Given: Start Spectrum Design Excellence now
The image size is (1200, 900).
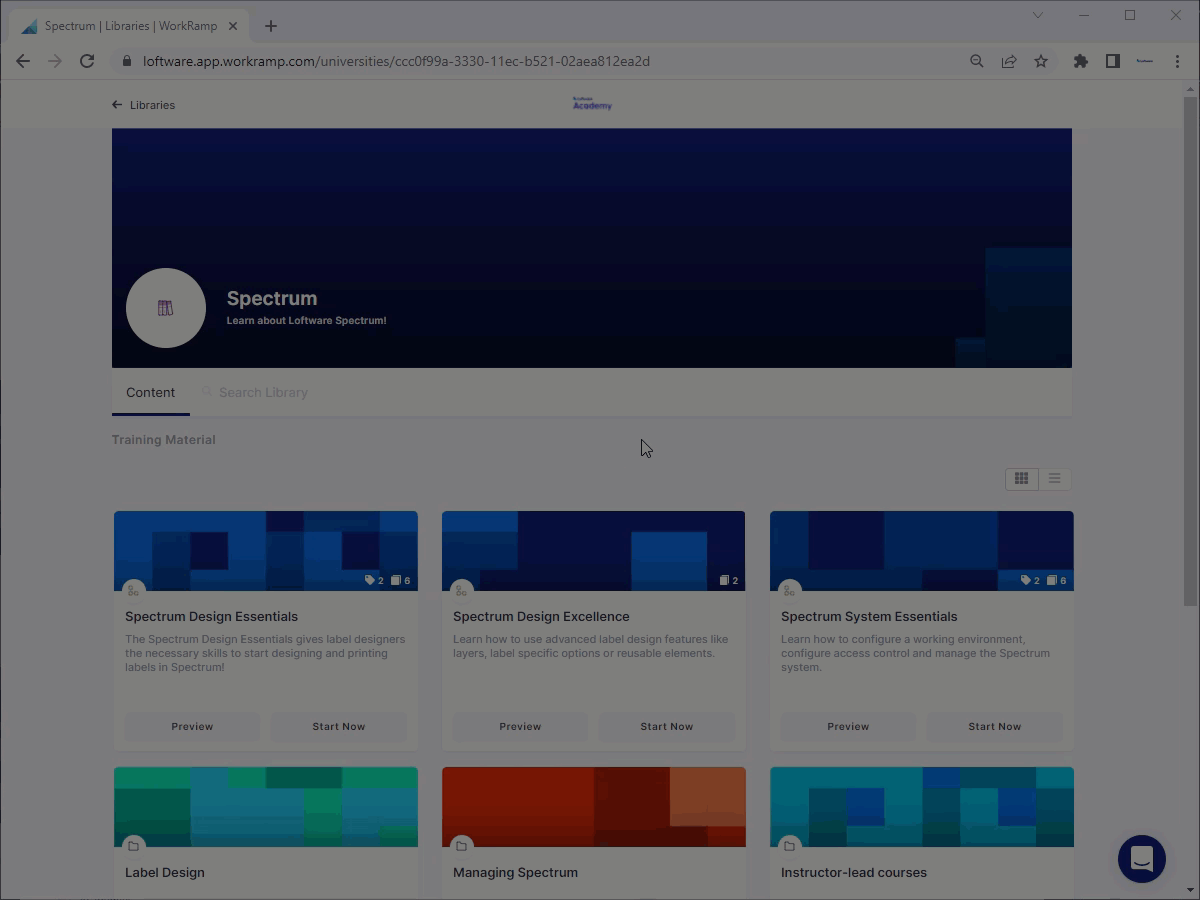Looking at the screenshot, I should point(666,726).
